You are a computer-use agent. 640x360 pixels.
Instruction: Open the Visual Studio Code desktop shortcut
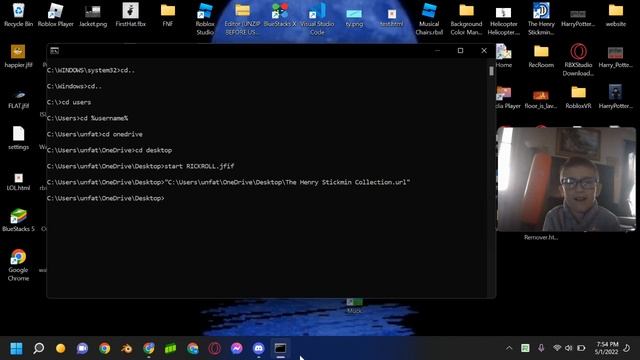(x=317, y=19)
